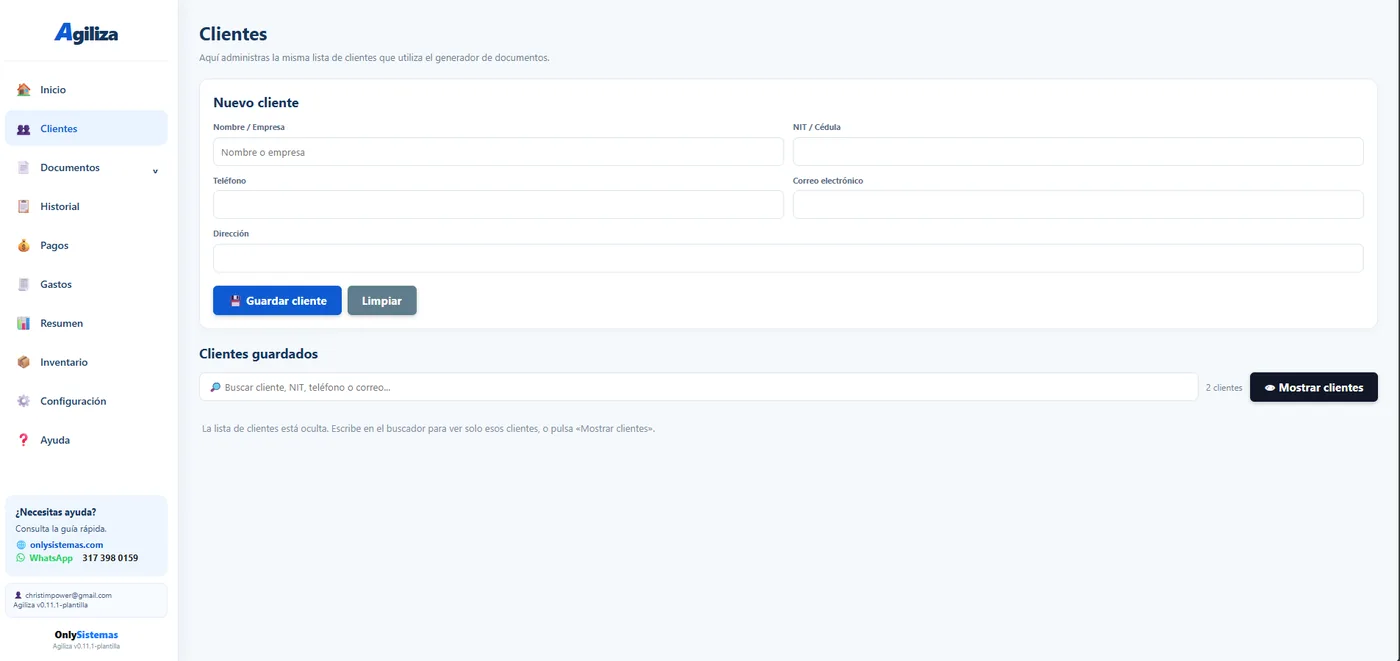This screenshot has height=661, width=1400.
Task: Click the "Clientes guardados" heading
Action: pos(259,354)
